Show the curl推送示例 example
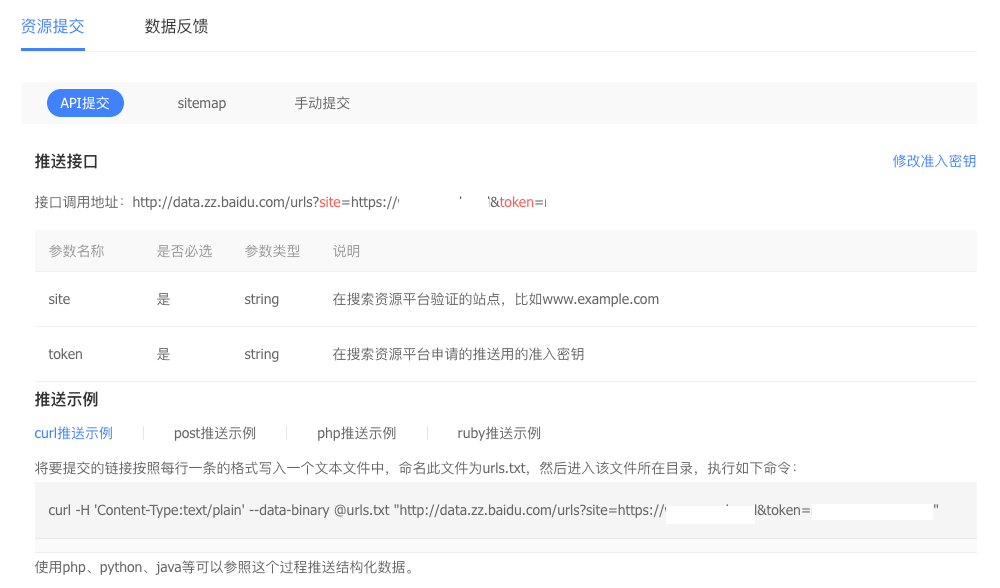 pyautogui.click(x=74, y=433)
